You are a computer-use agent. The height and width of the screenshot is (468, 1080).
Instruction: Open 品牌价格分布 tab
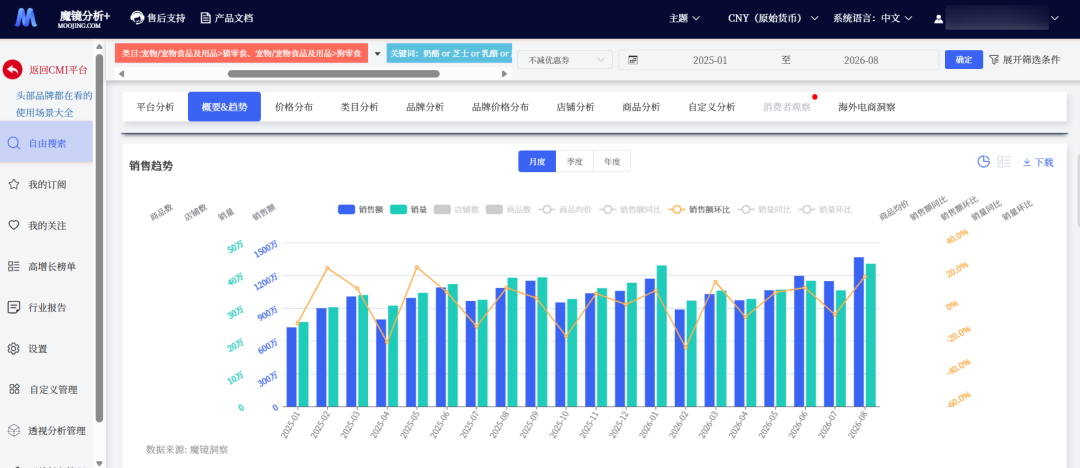[500, 107]
